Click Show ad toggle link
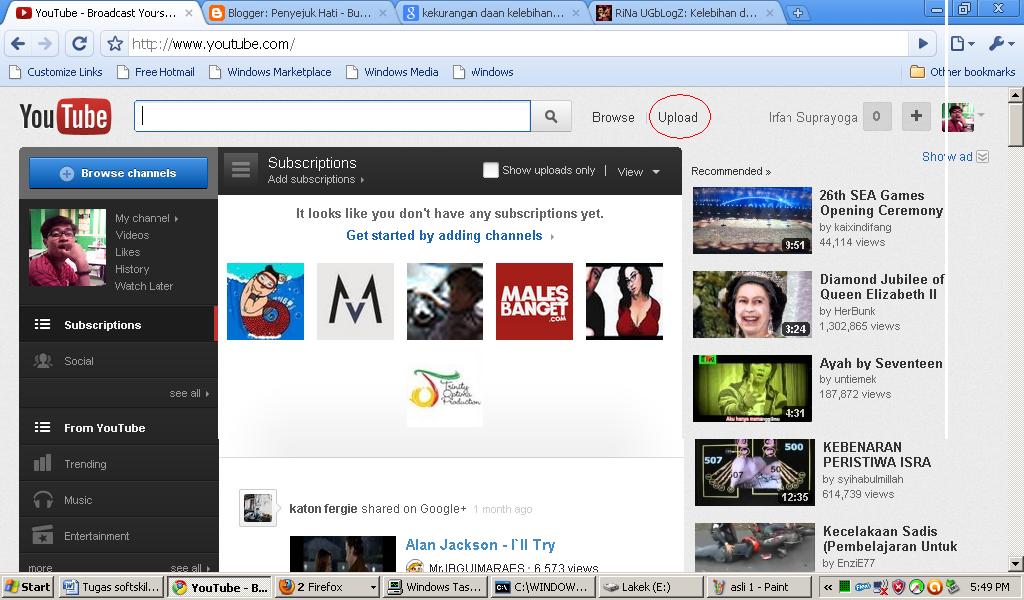This screenshot has width=1024, height=600. point(955,157)
